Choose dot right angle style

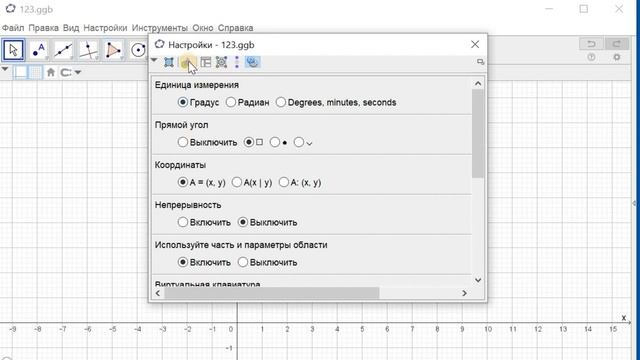tap(279, 142)
